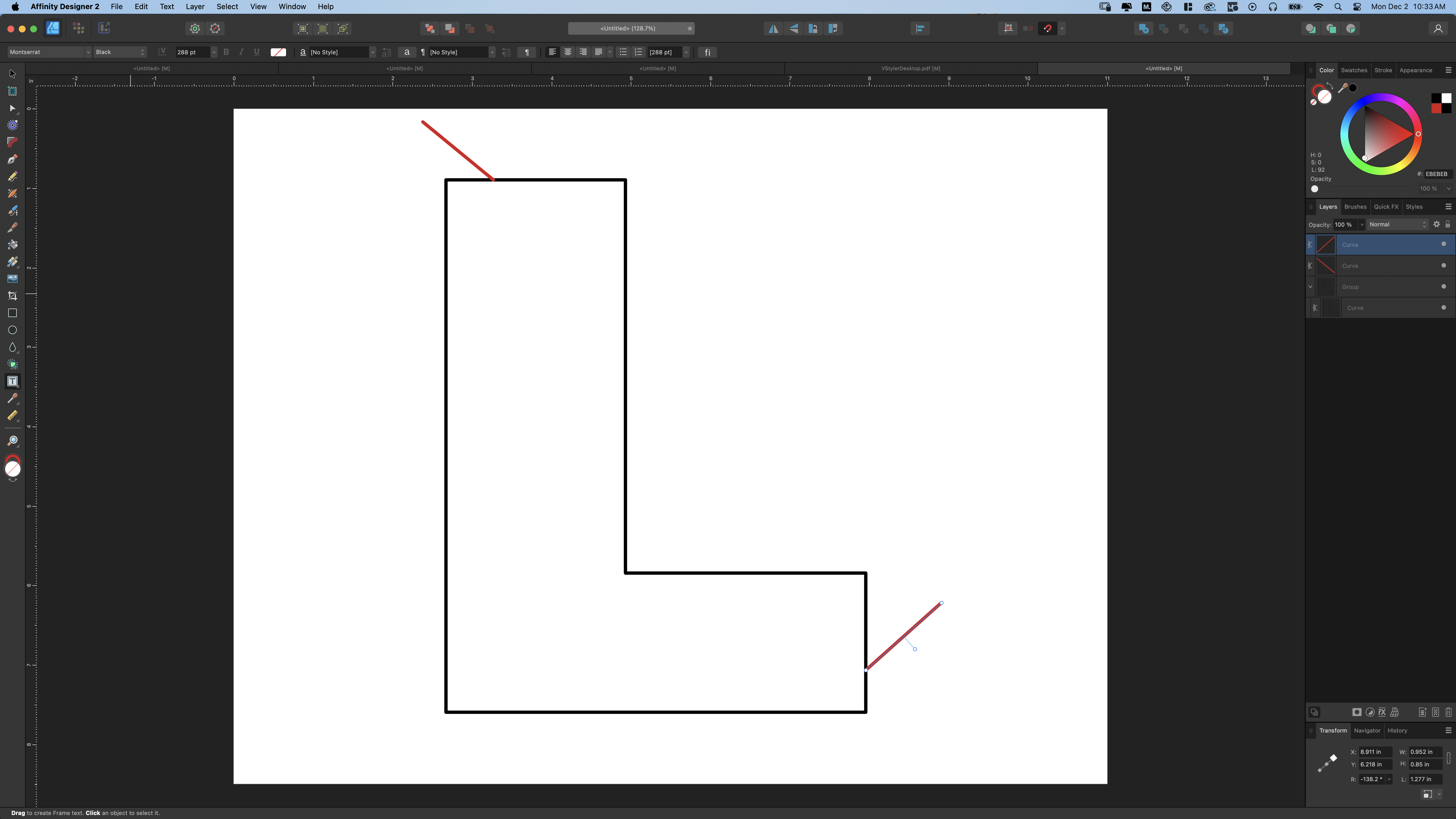Click the text fill color swatch
Screen dimensions: 1456x819
(278, 52)
